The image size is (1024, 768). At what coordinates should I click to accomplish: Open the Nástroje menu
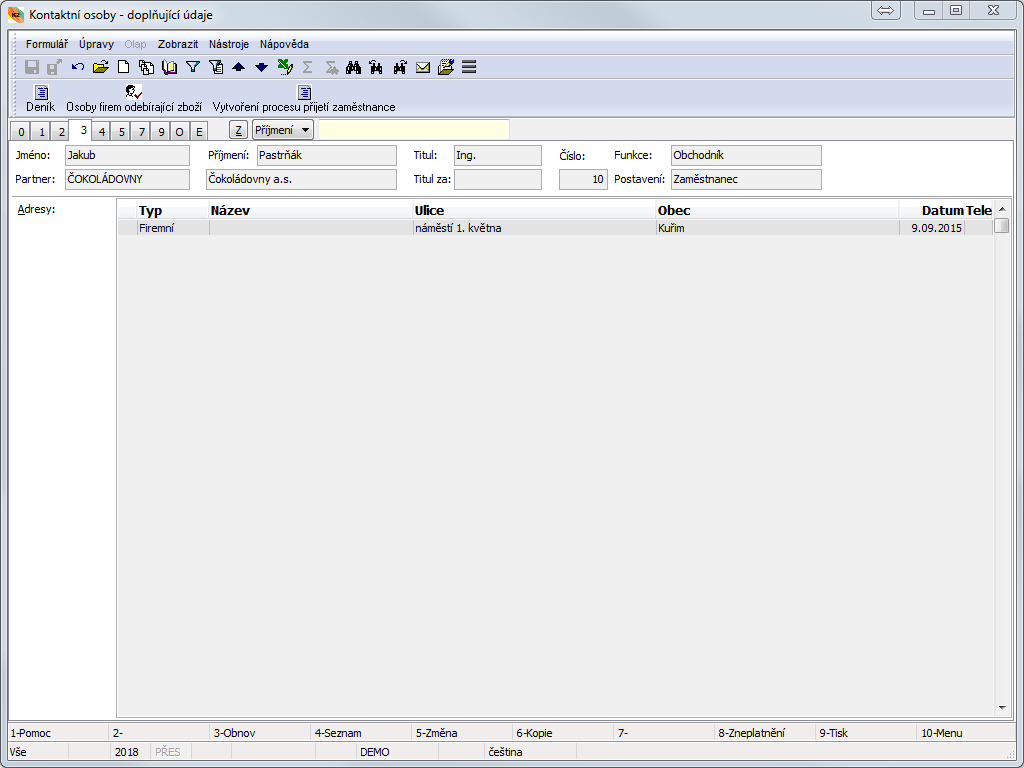[228, 44]
